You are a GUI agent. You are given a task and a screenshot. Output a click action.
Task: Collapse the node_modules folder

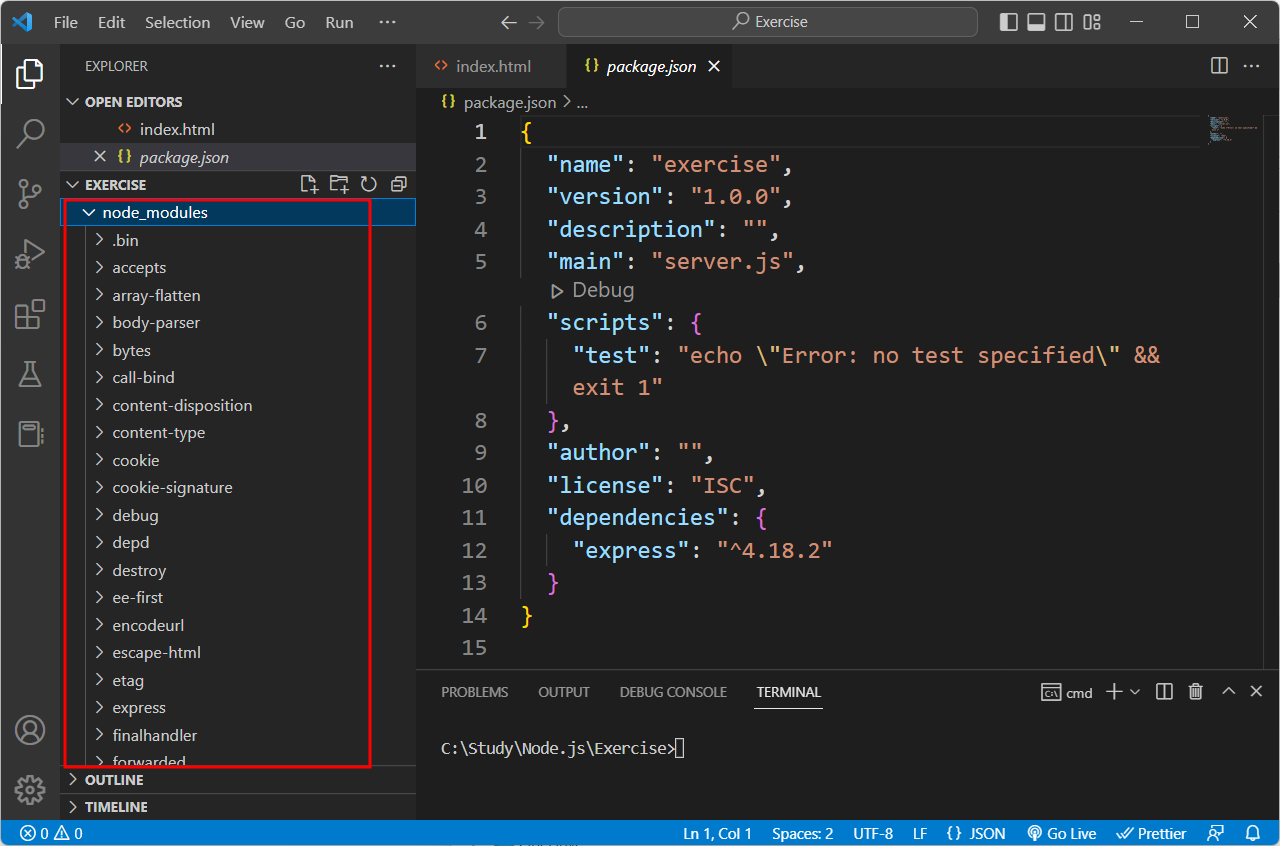point(238,212)
